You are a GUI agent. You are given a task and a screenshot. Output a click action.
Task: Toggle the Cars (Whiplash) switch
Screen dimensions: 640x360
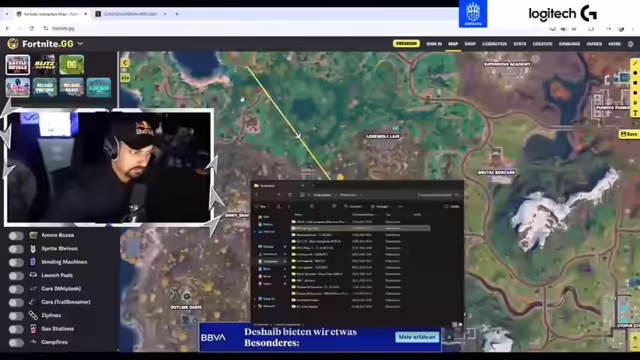click(x=16, y=289)
